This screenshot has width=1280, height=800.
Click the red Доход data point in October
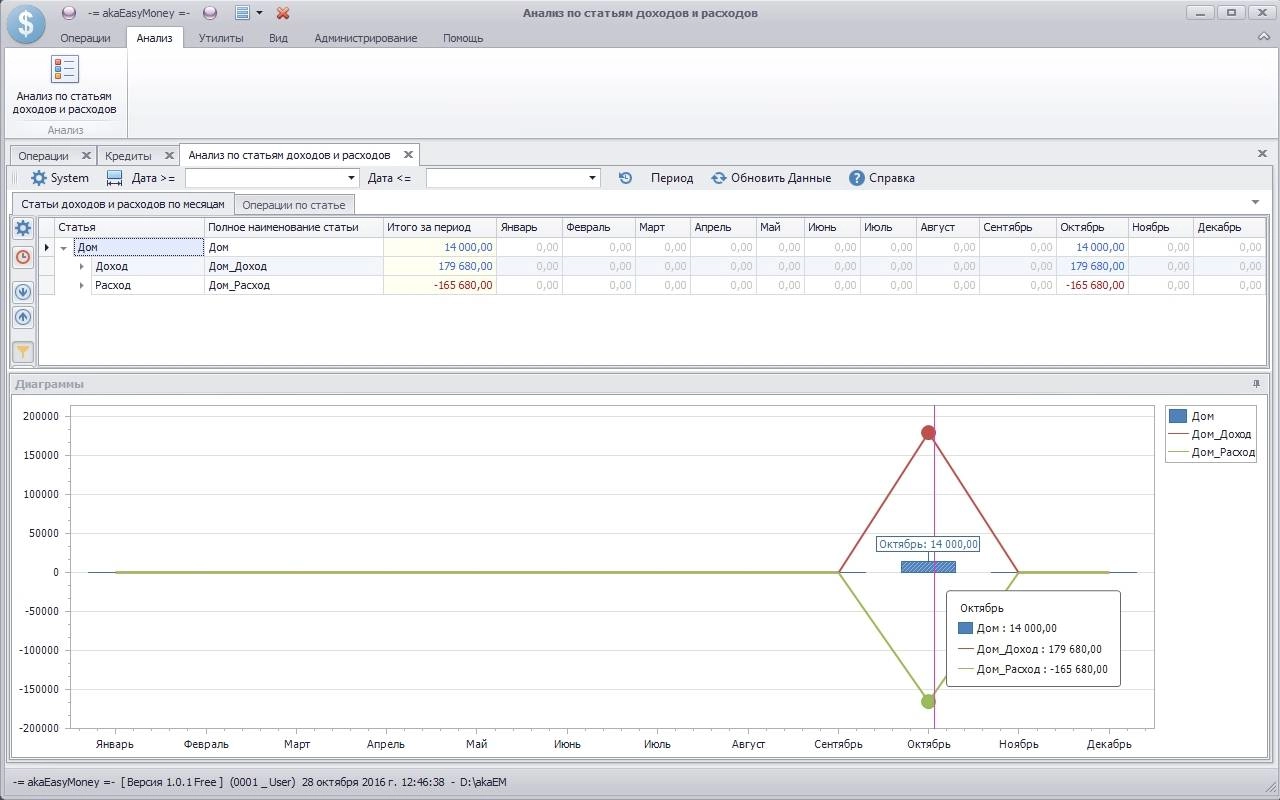[928, 433]
